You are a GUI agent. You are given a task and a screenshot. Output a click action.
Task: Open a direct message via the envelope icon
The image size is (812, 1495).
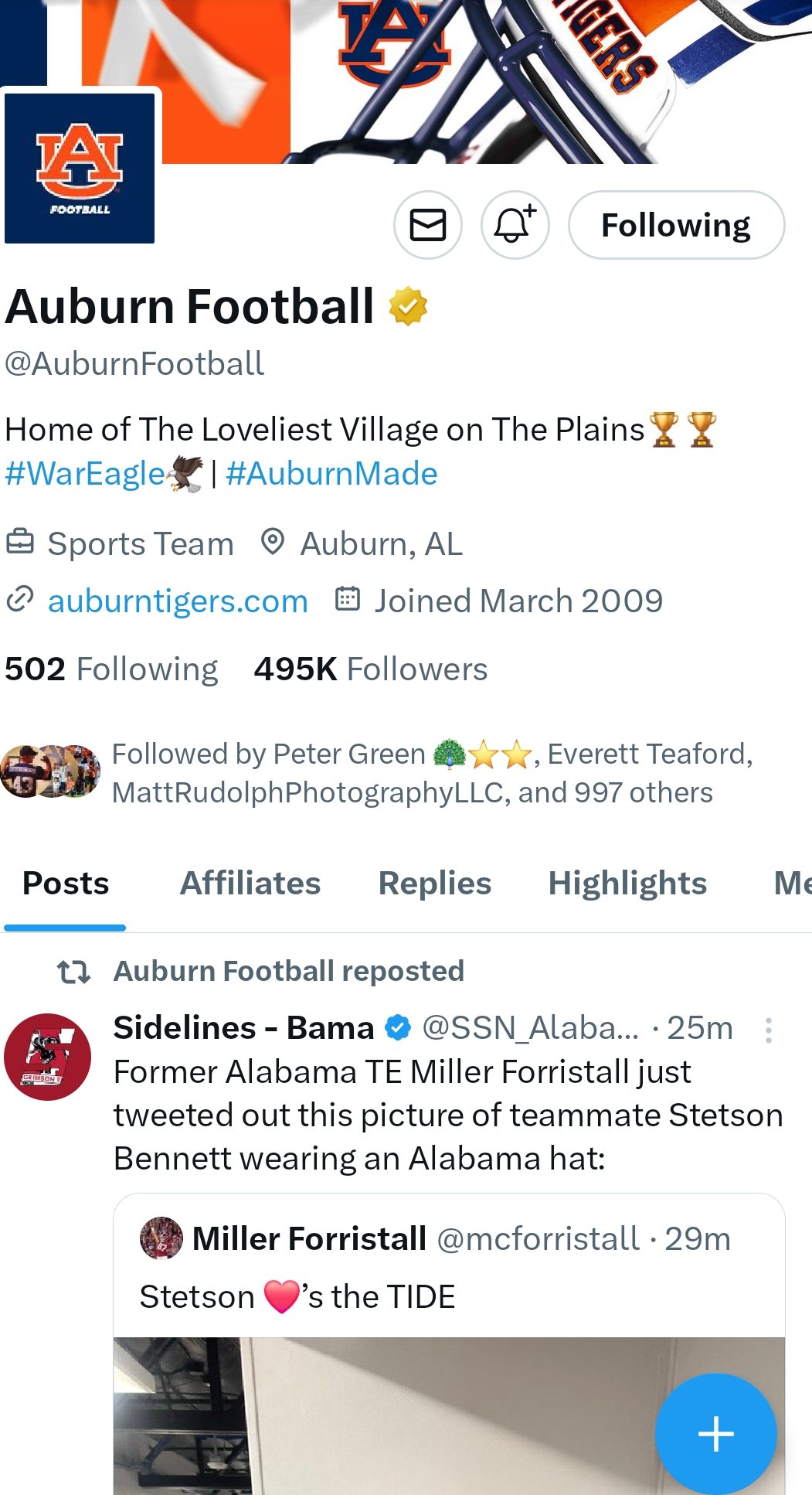[x=426, y=225]
